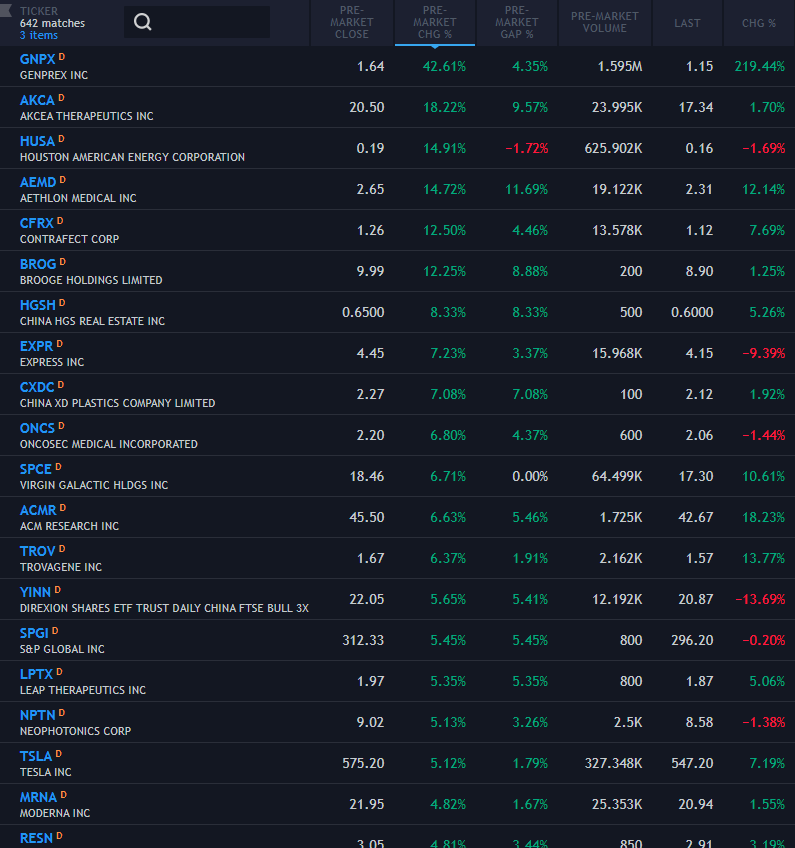This screenshot has width=795, height=848.
Task: Open RESN ticker link
Action: [36, 839]
